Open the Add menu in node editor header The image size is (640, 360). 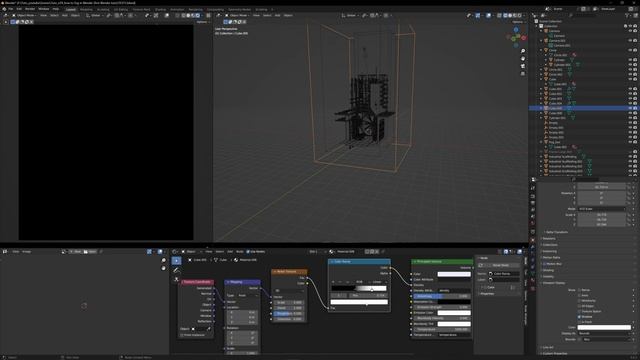pos(230,252)
